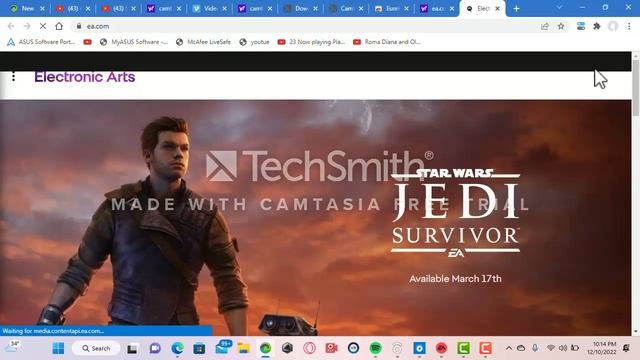Click the battery tray icon

coord(575,348)
